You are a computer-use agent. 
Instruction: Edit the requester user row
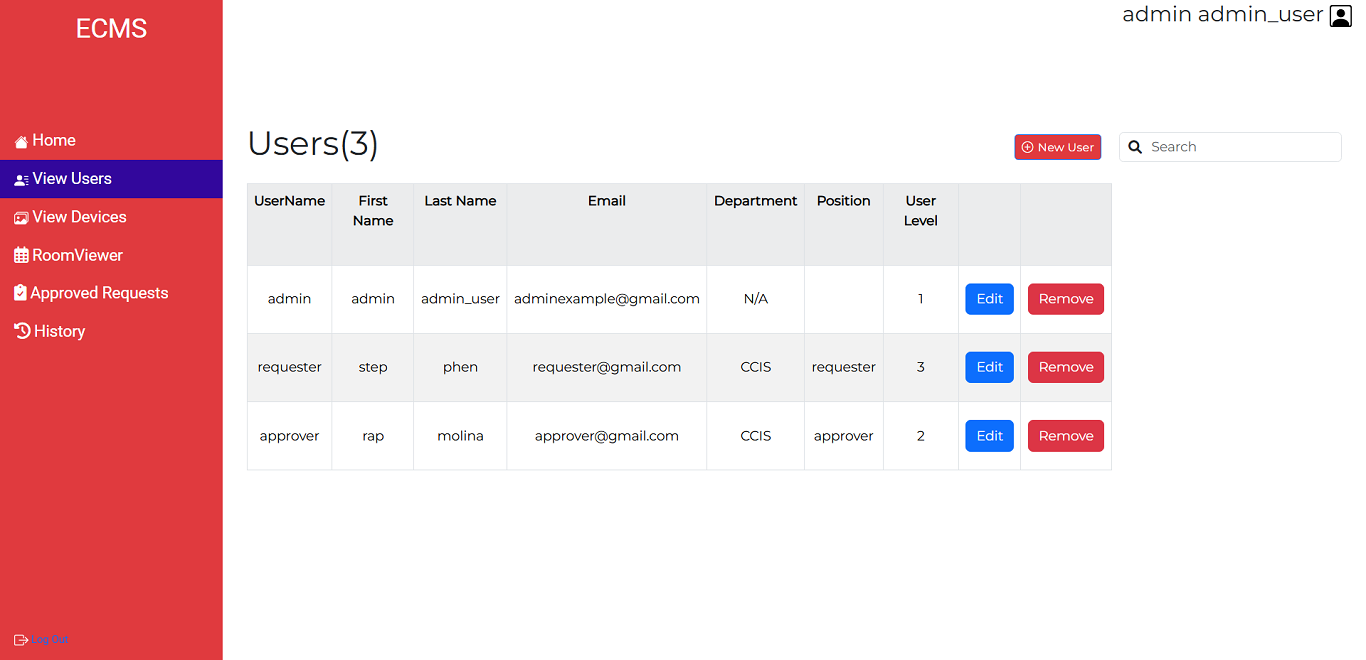[x=989, y=367]
